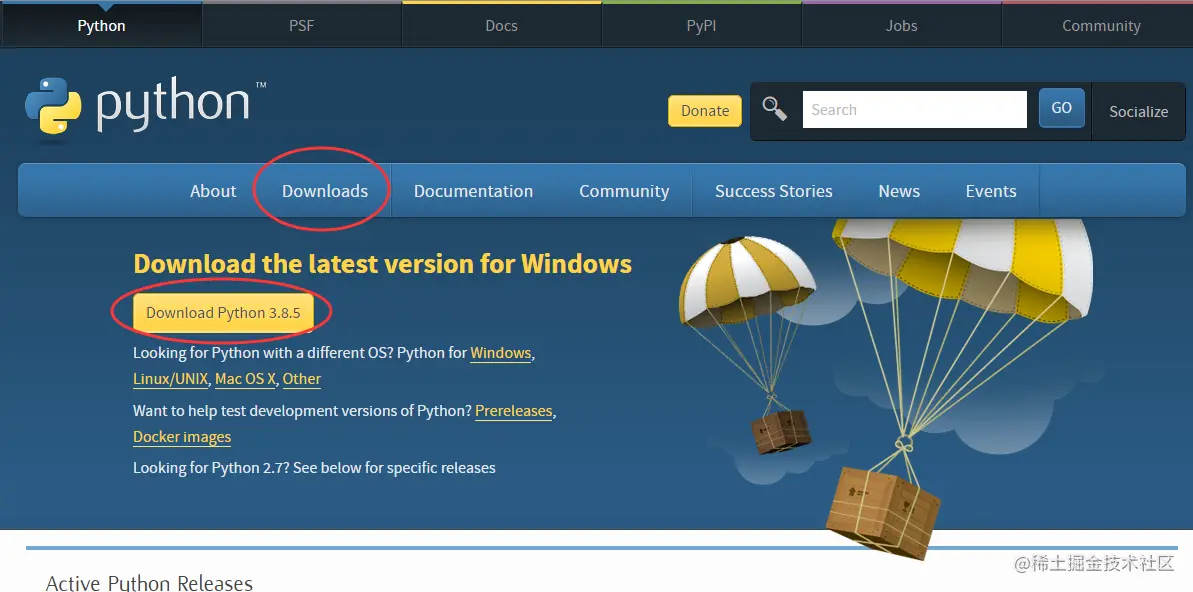This screenshot has height=592, width=1193.
Task: Click the 'Active Python Releases' heading
Action: (x=149, y=582)
